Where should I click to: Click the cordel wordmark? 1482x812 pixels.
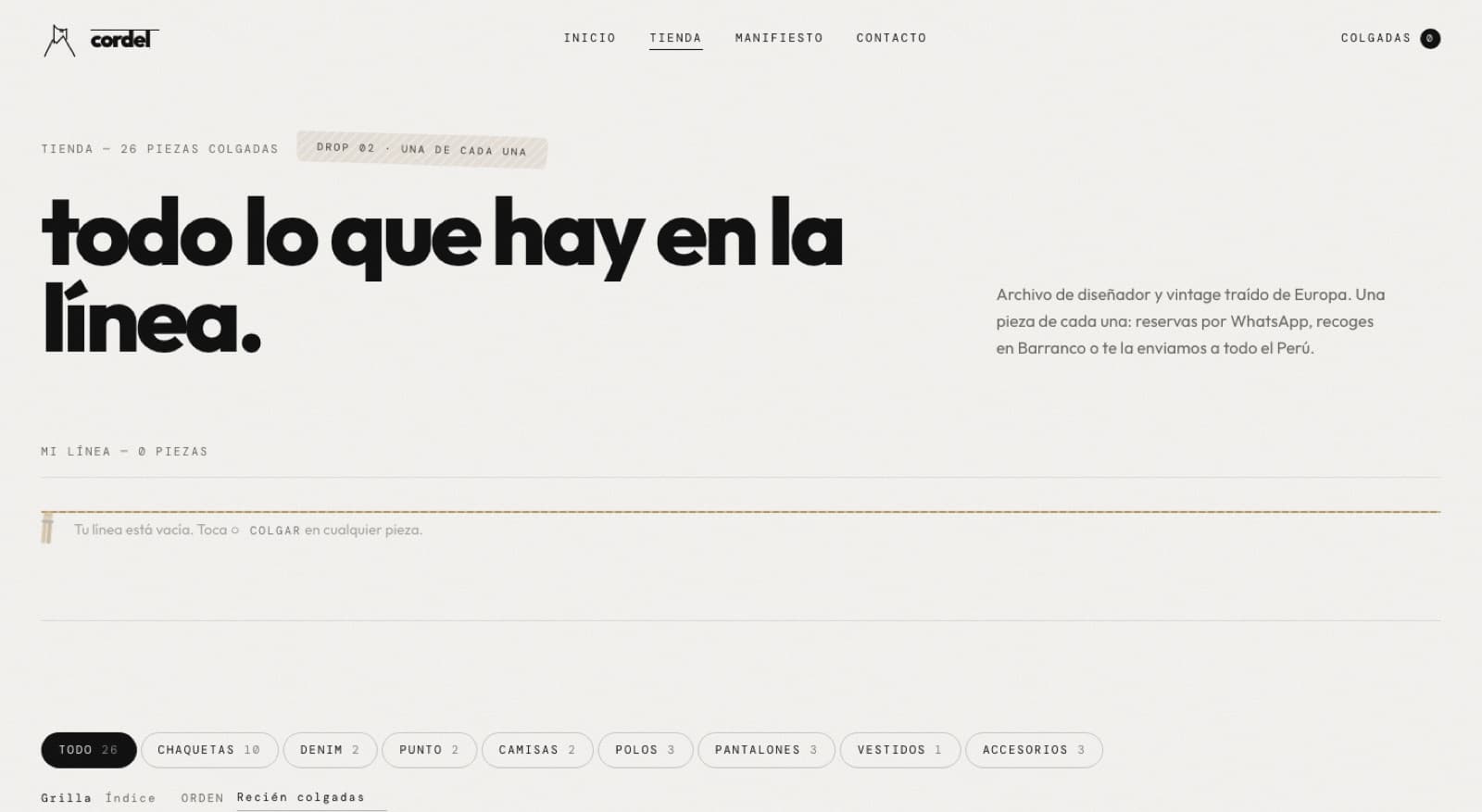123,39
